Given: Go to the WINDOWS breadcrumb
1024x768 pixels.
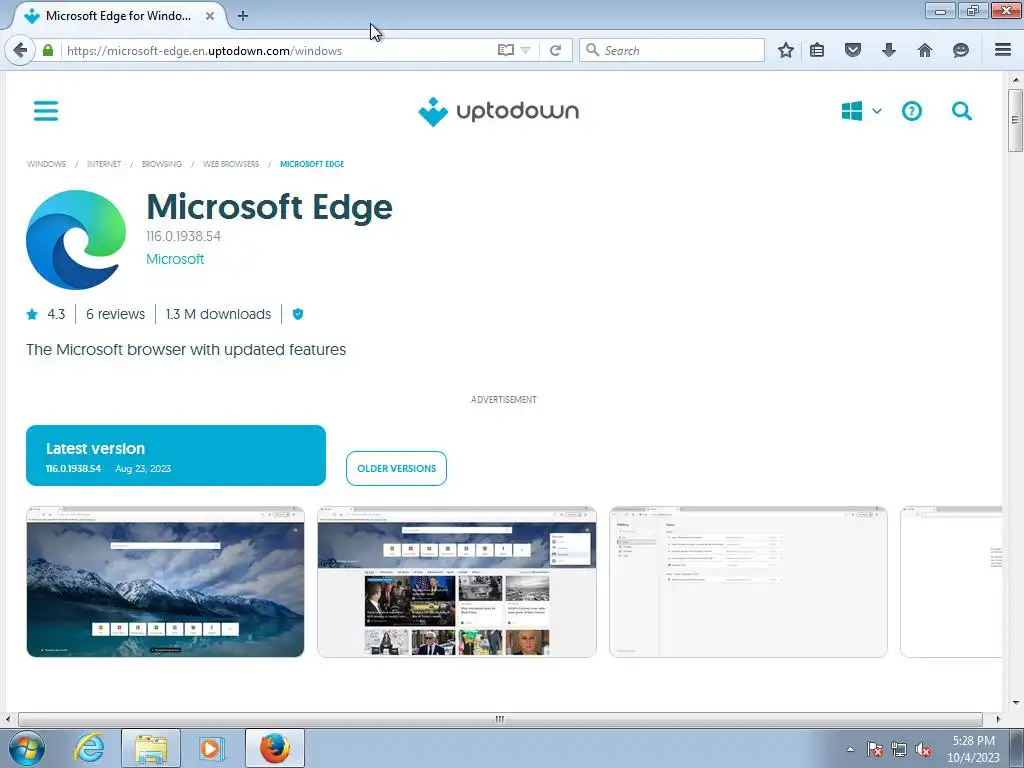Looking at the screenshot, I should [46, 164].
